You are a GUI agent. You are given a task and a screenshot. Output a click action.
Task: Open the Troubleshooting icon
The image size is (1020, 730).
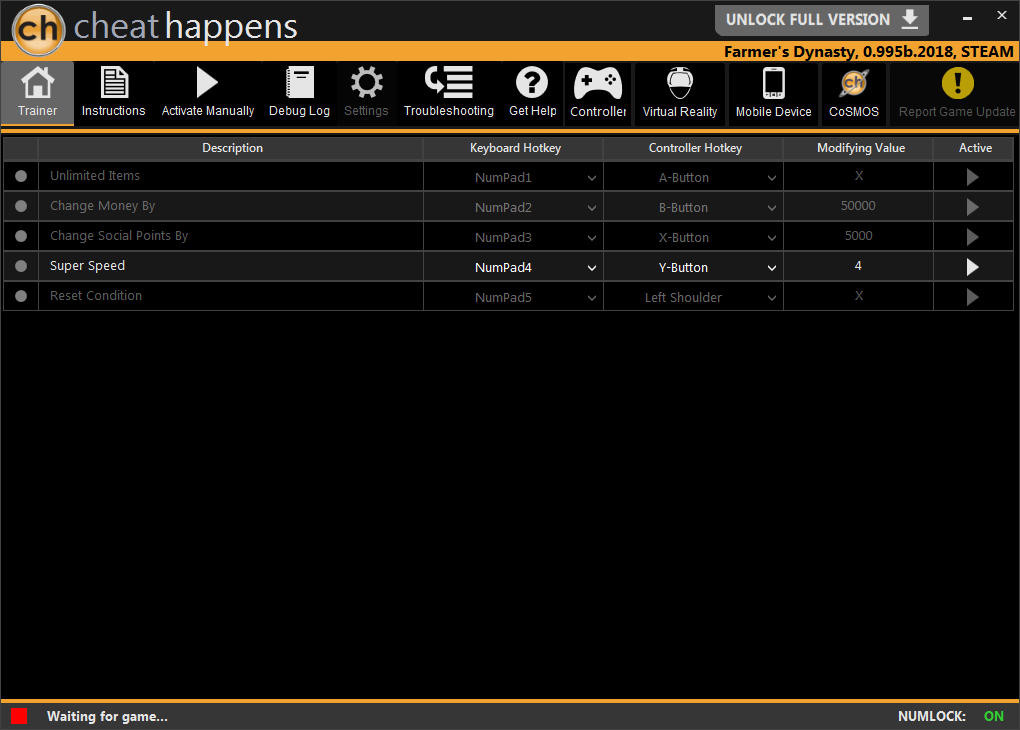[449, 83]
